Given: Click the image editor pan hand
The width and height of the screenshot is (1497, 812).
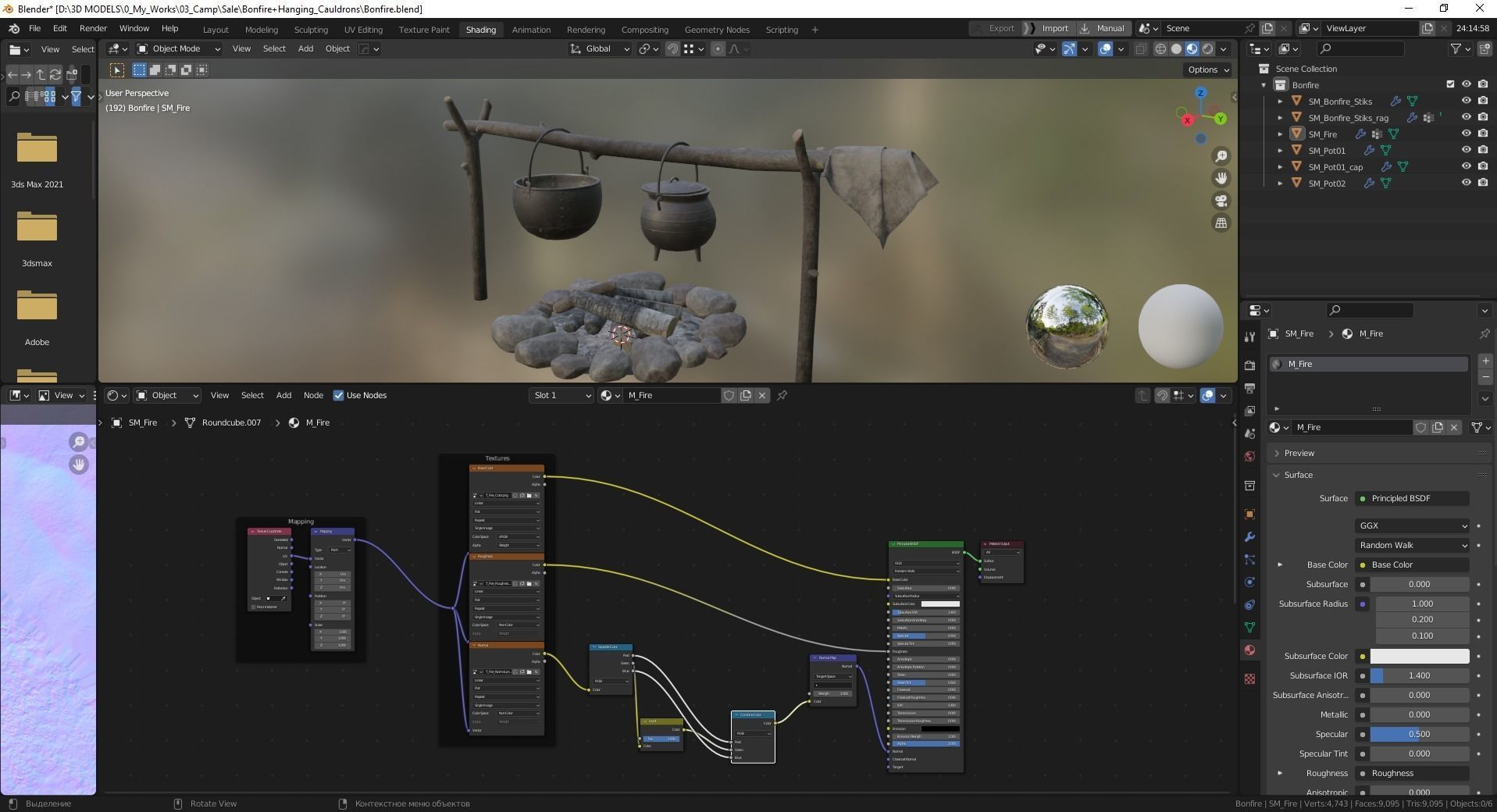Looking at the screenshot, I should click(x=79, y=465).
